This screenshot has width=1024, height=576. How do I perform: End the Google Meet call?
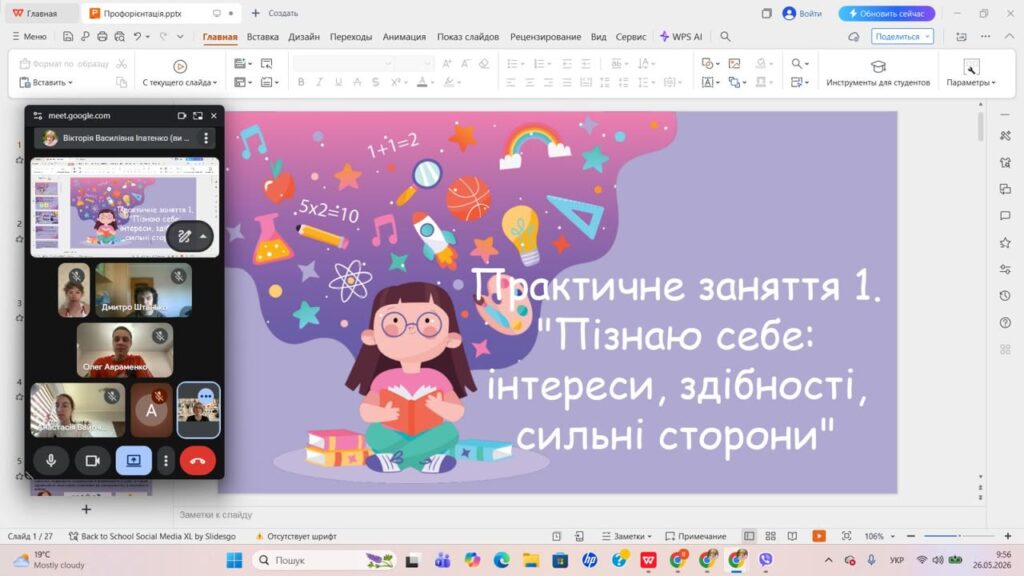tap(198, 460)
